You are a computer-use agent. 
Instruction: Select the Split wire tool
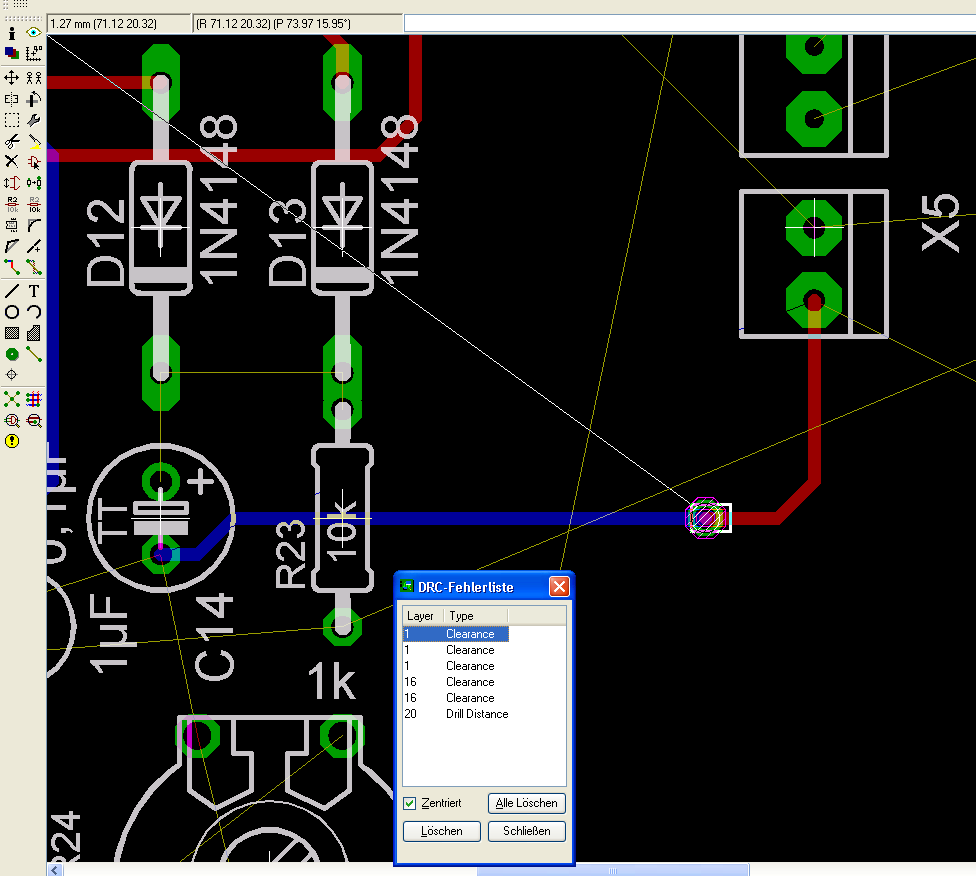pos(11,246)
